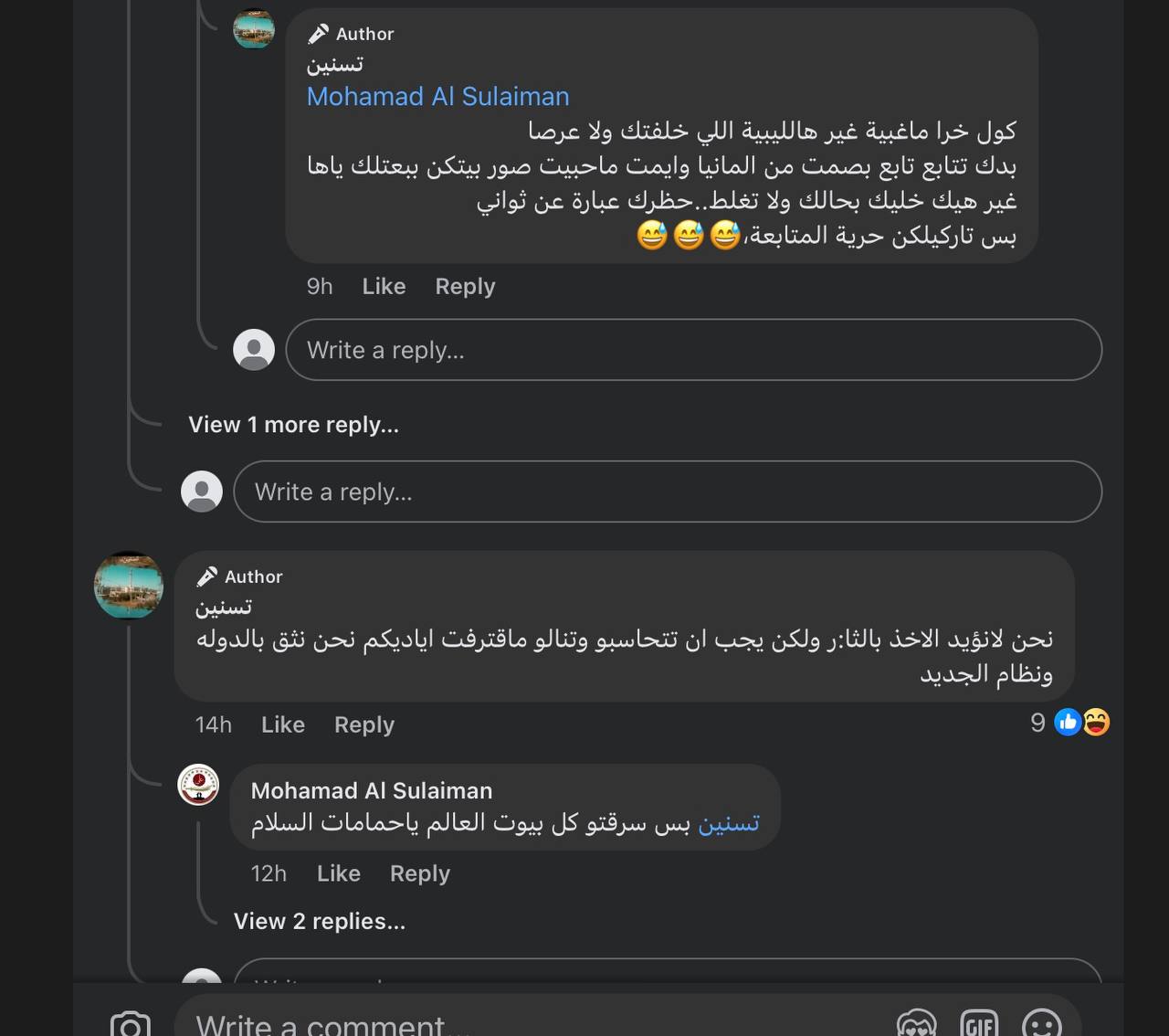Image resolution: width=1169 pixels, height=1036 pixels.
Task: Like Mohamad Al Sulaiman's 12h comment
Action: [x=339, y=874]
